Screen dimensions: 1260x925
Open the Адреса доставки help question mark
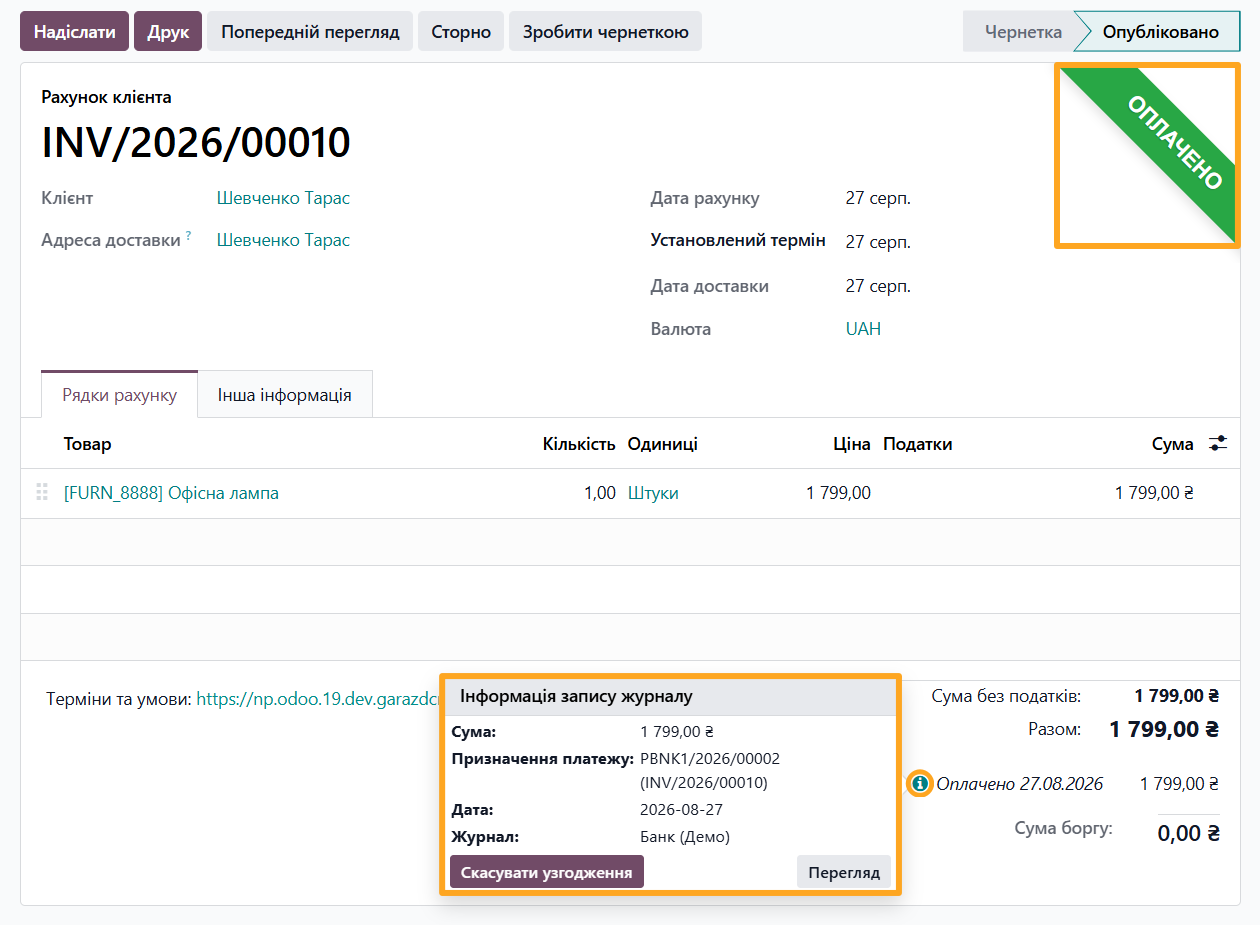(x=188, y=236)
